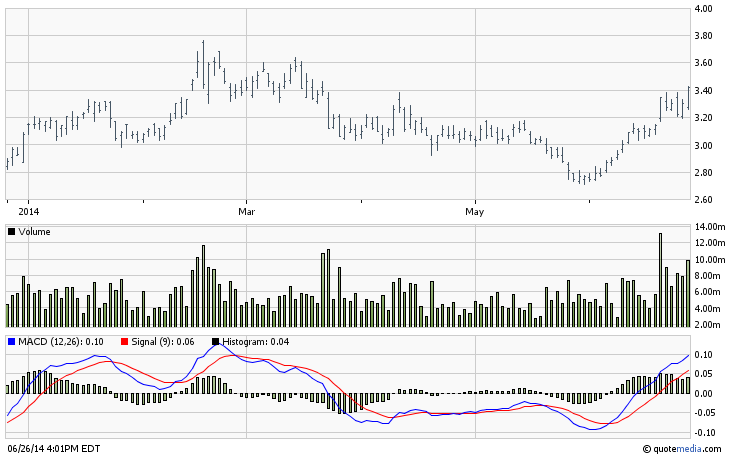Click the timestamp '06/26/14 4:01PM EDT'
The image size is (730, 458).
point(54,449)
